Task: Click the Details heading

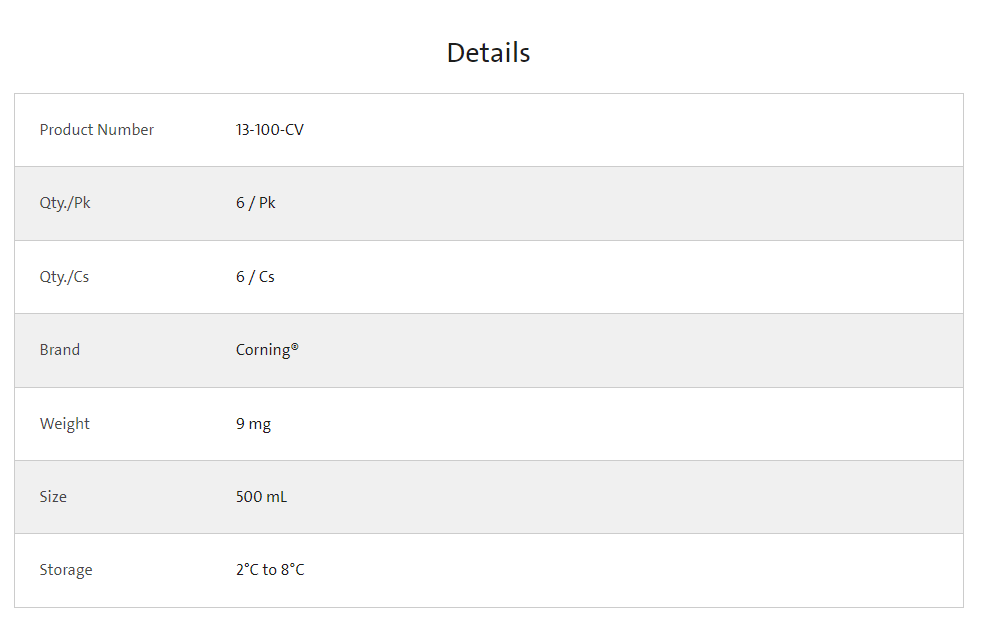Action: click(x=488, y=52)
